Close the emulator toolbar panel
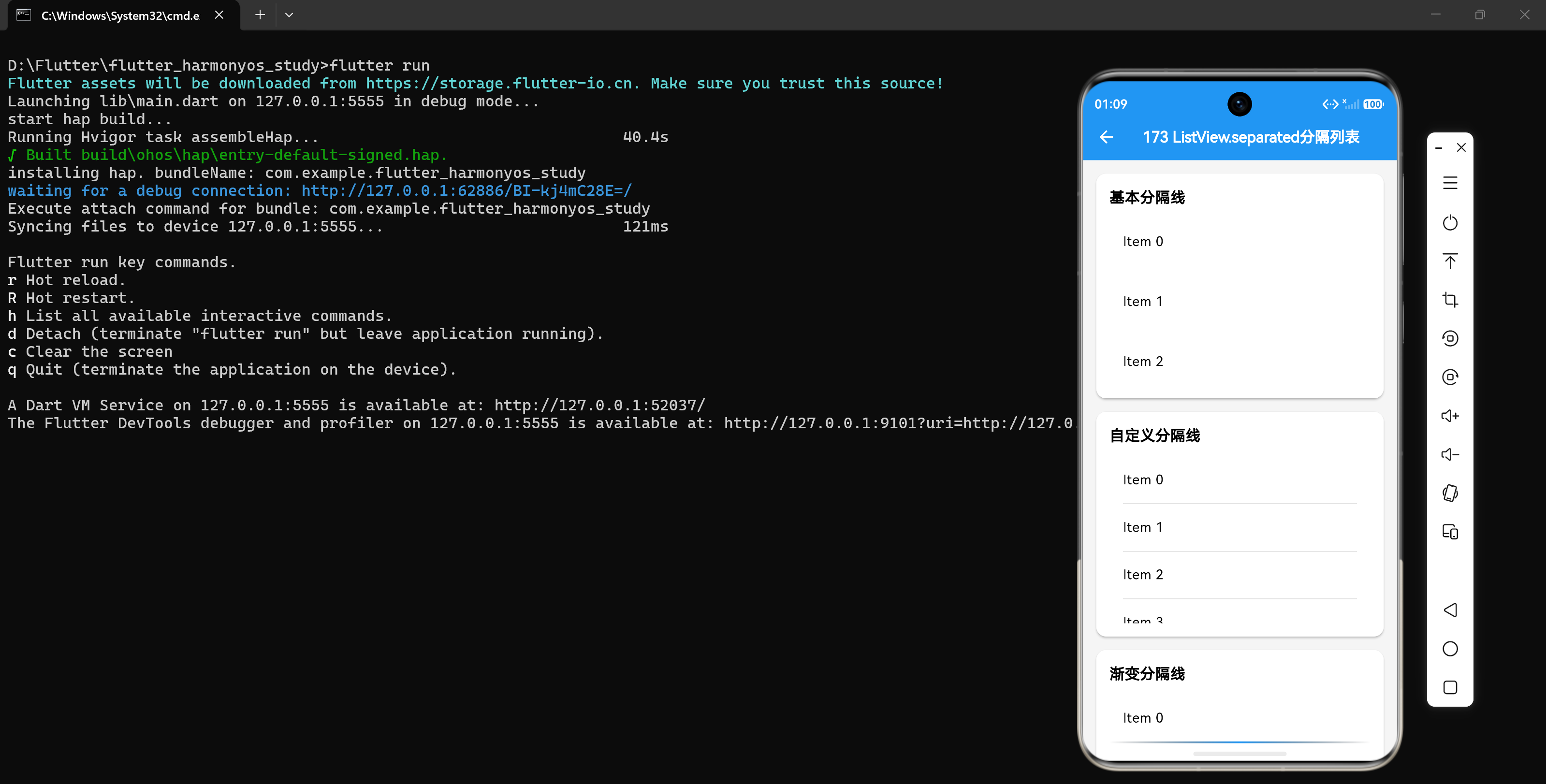1546x784 pixels. pyautogui.click(x=1461, y=147)
